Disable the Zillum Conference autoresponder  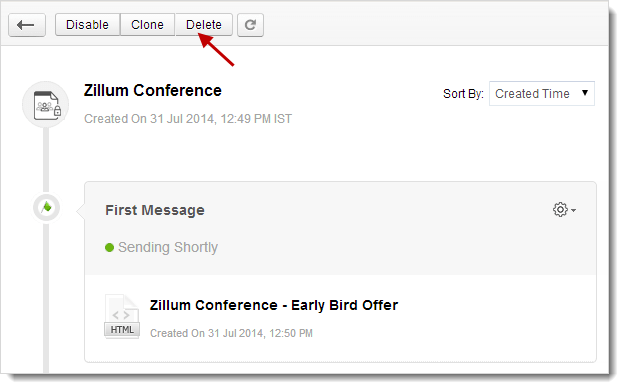click(x=88, y=25)
